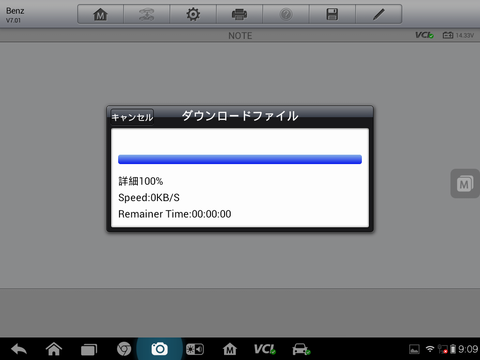Click Remainer Time:00:00:00 text
Screen dimensions: 480x360
pos(175,214)
